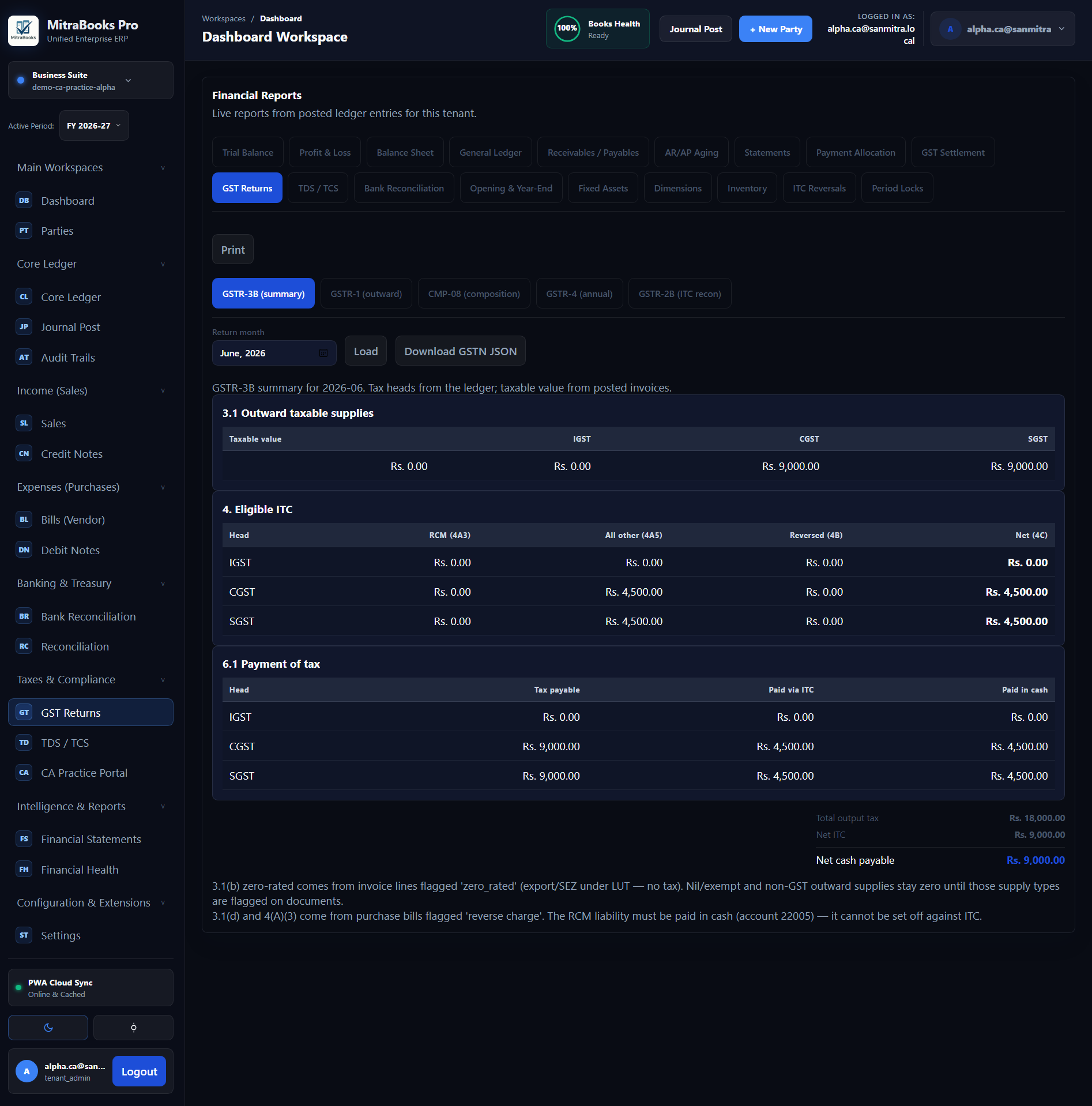The width and height of the screenshot is (1092, 1106).
Task: Open Settings via ST icon
Action: [x=24, y=935]
